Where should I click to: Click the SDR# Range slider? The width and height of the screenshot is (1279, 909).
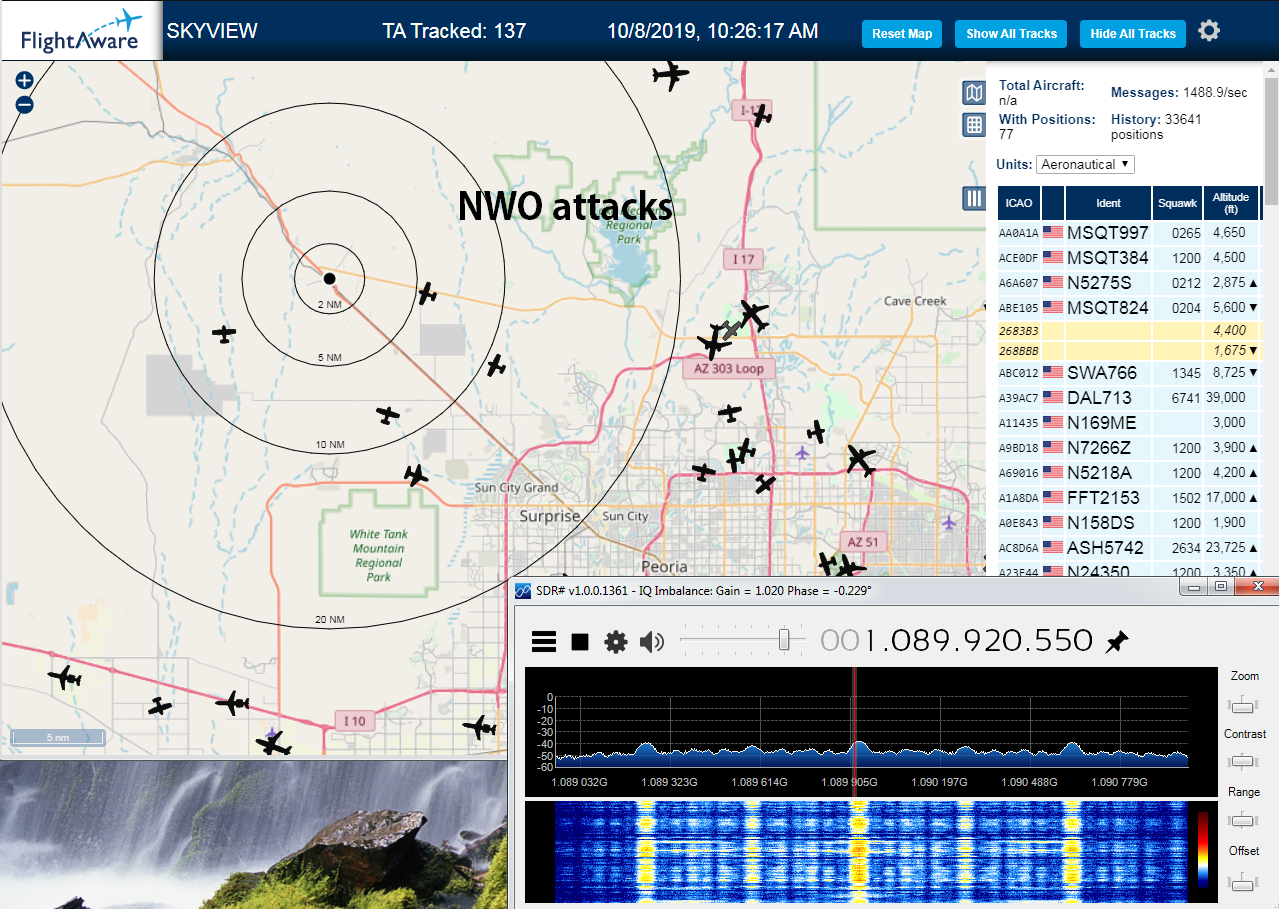1243,820
